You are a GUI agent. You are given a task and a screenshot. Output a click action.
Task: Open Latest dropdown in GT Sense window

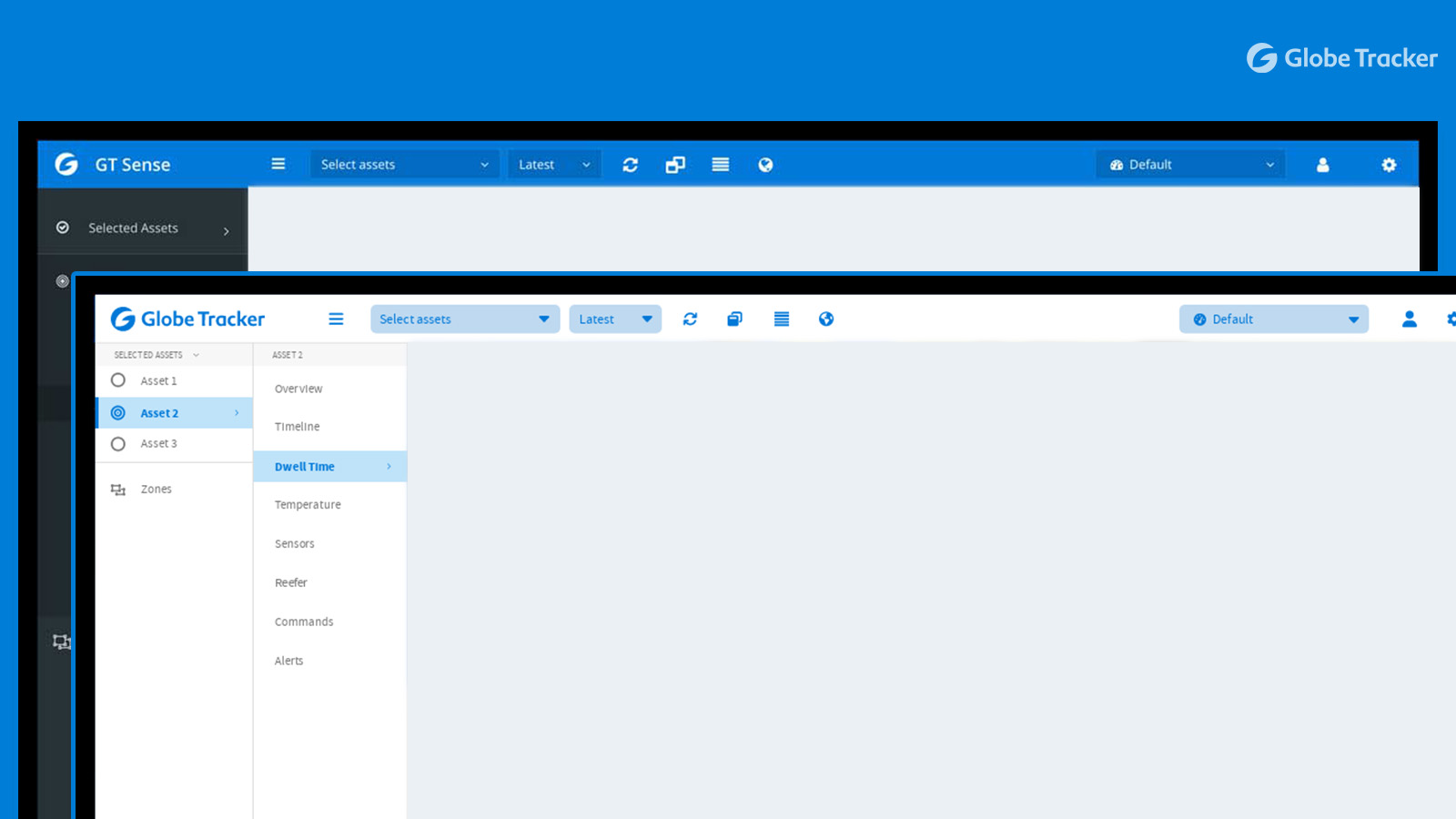(554, 165)
